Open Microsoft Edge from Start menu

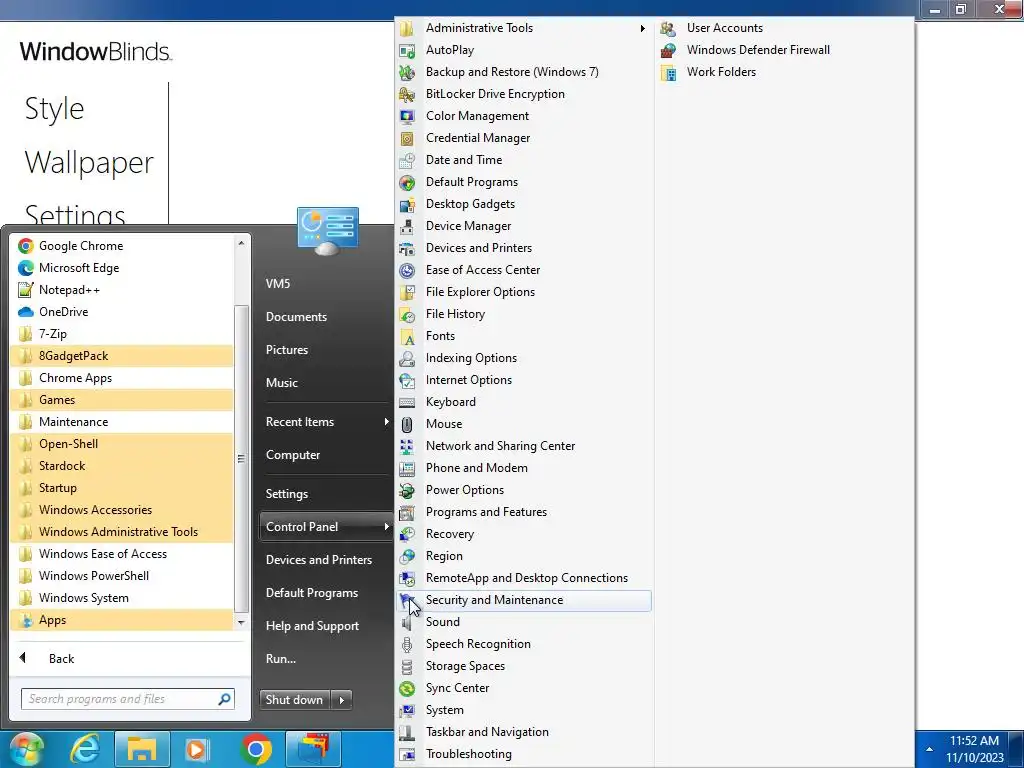point(122,268)
